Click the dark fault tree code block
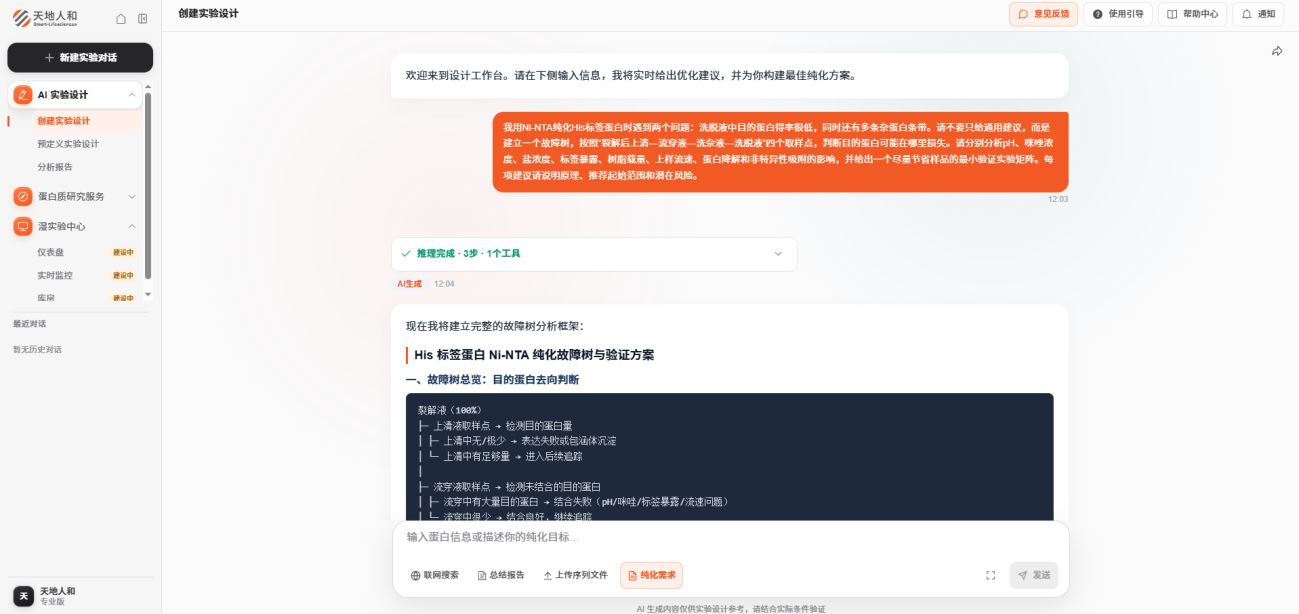This screenshot has height=614, width=1299. [729, 457]
